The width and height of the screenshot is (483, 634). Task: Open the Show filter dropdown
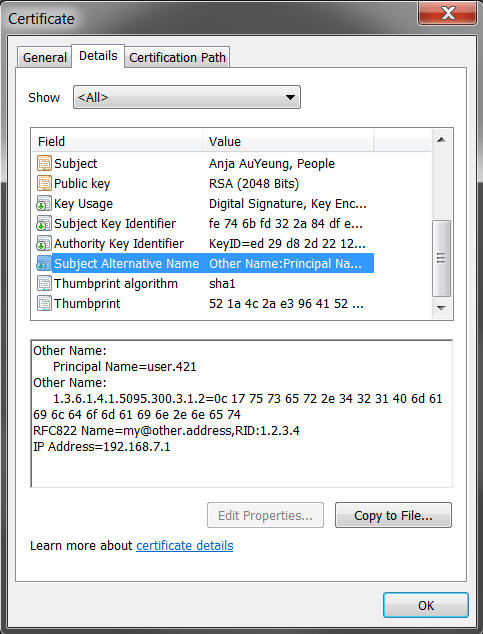point(187,97)
